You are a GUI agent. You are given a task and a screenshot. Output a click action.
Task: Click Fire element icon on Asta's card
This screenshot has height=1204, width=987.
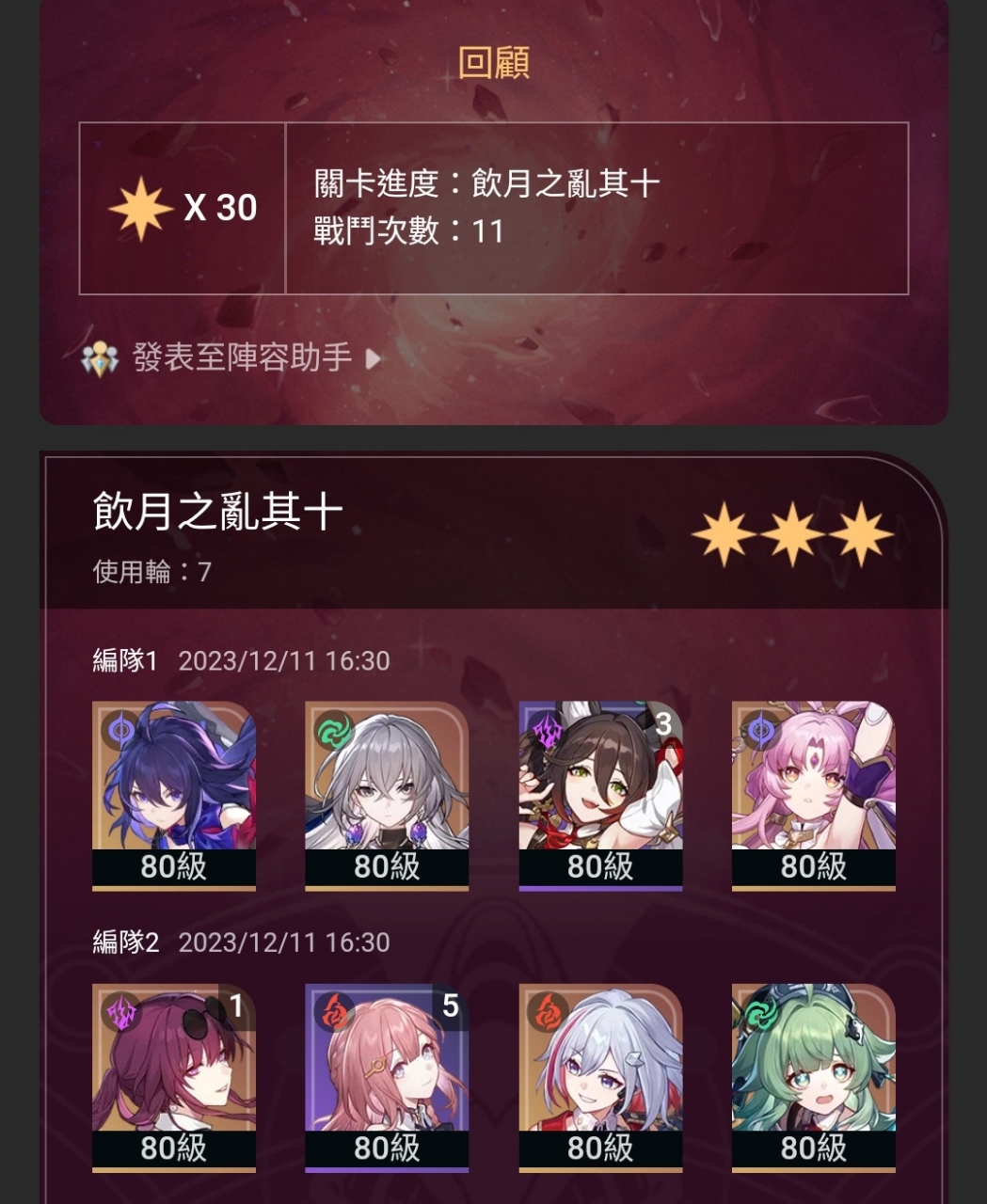click(335, 1012)
